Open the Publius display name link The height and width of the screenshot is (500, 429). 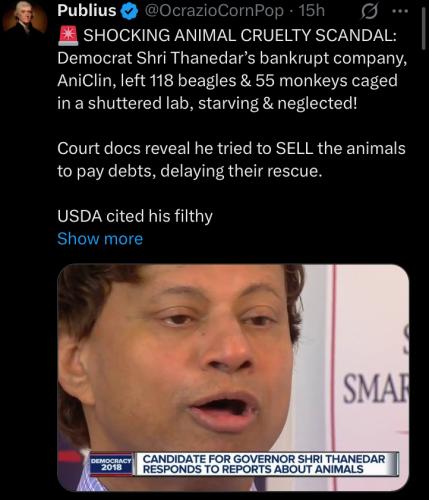click(x=86, y=11)
